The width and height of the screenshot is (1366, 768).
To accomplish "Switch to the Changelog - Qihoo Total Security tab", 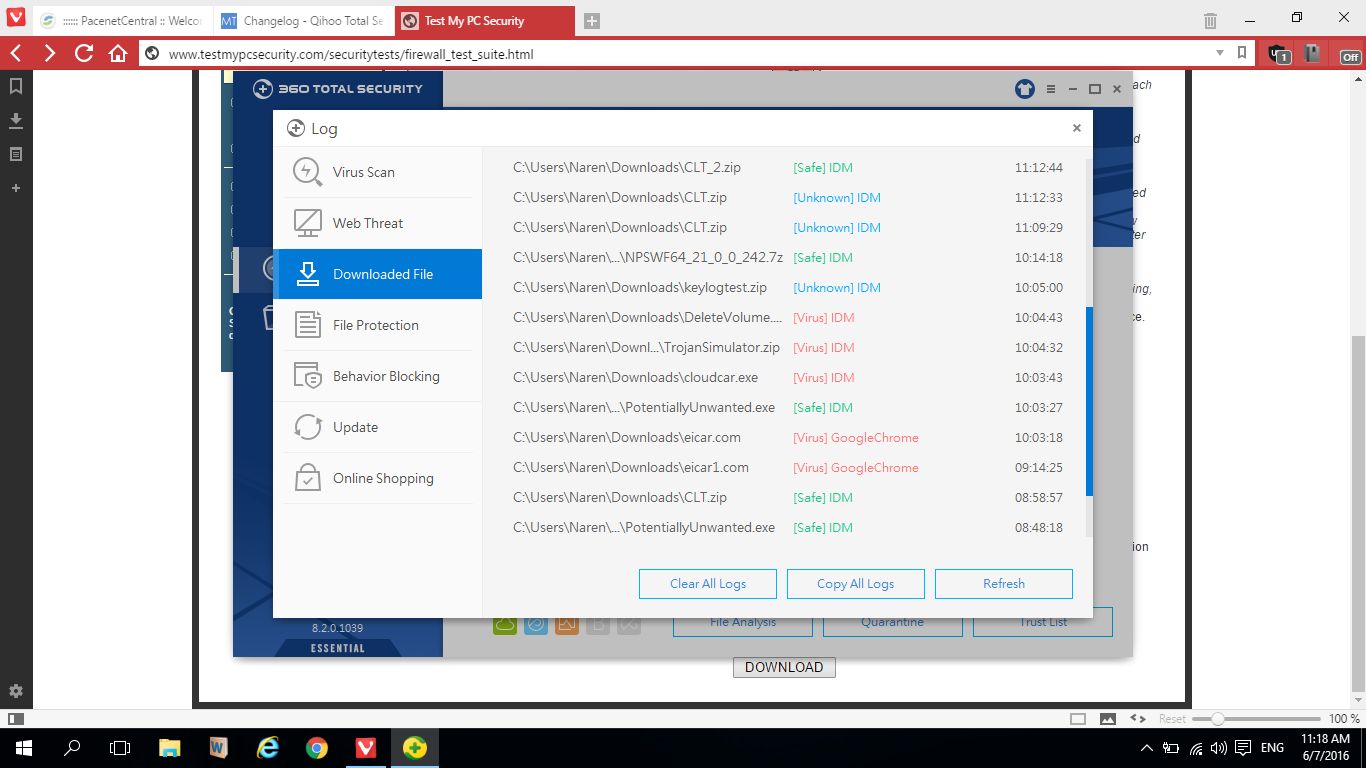I will pyautogui.click(x=302, y=20).
